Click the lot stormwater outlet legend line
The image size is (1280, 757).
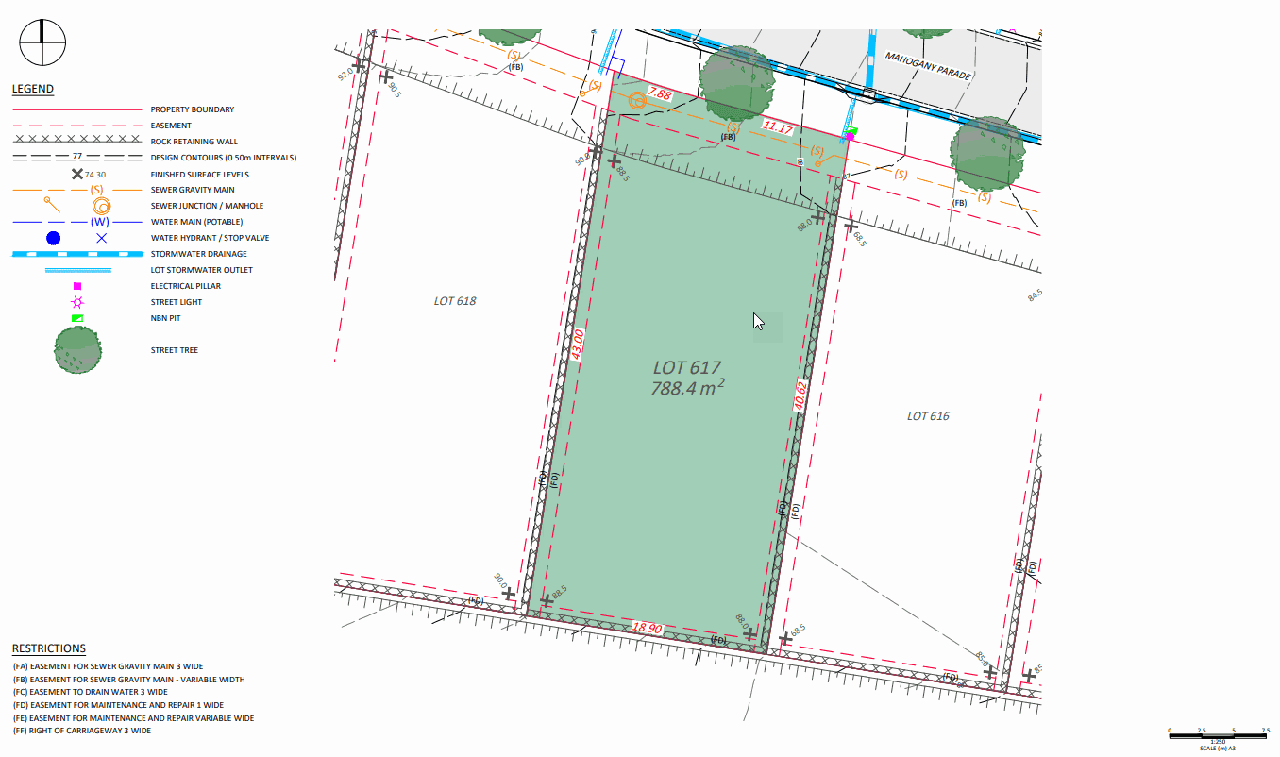click(77, 270)
